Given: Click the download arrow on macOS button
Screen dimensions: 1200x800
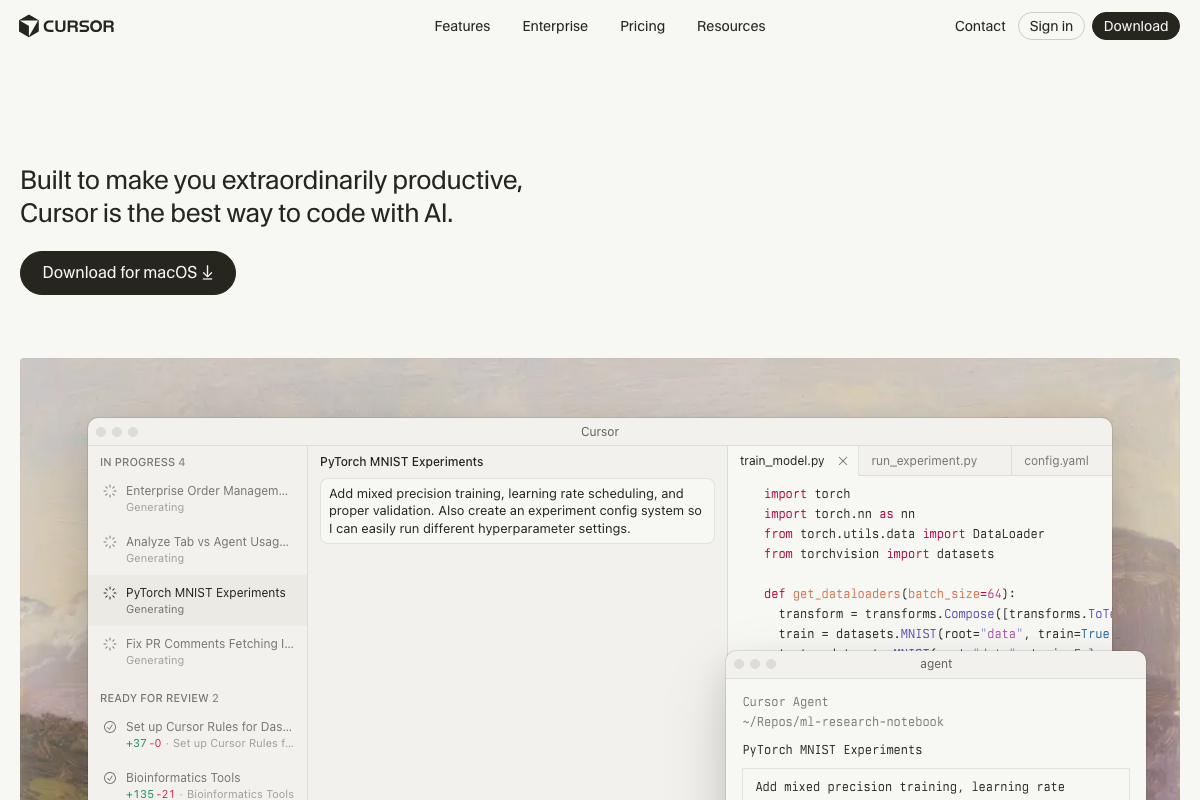Looking at the screenshot, I should (x=208, y=273).
